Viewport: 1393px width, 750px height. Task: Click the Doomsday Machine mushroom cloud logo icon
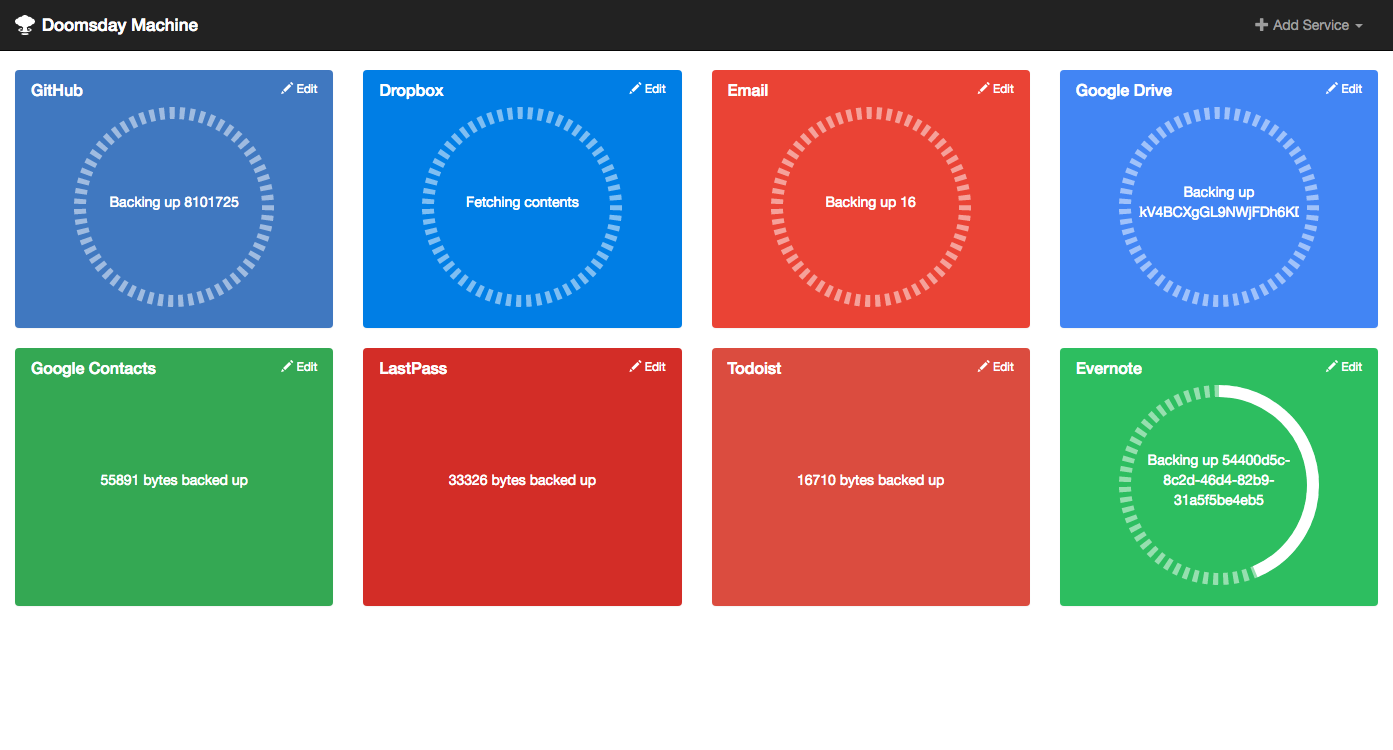pyautogui.click(x=25, y=25)
